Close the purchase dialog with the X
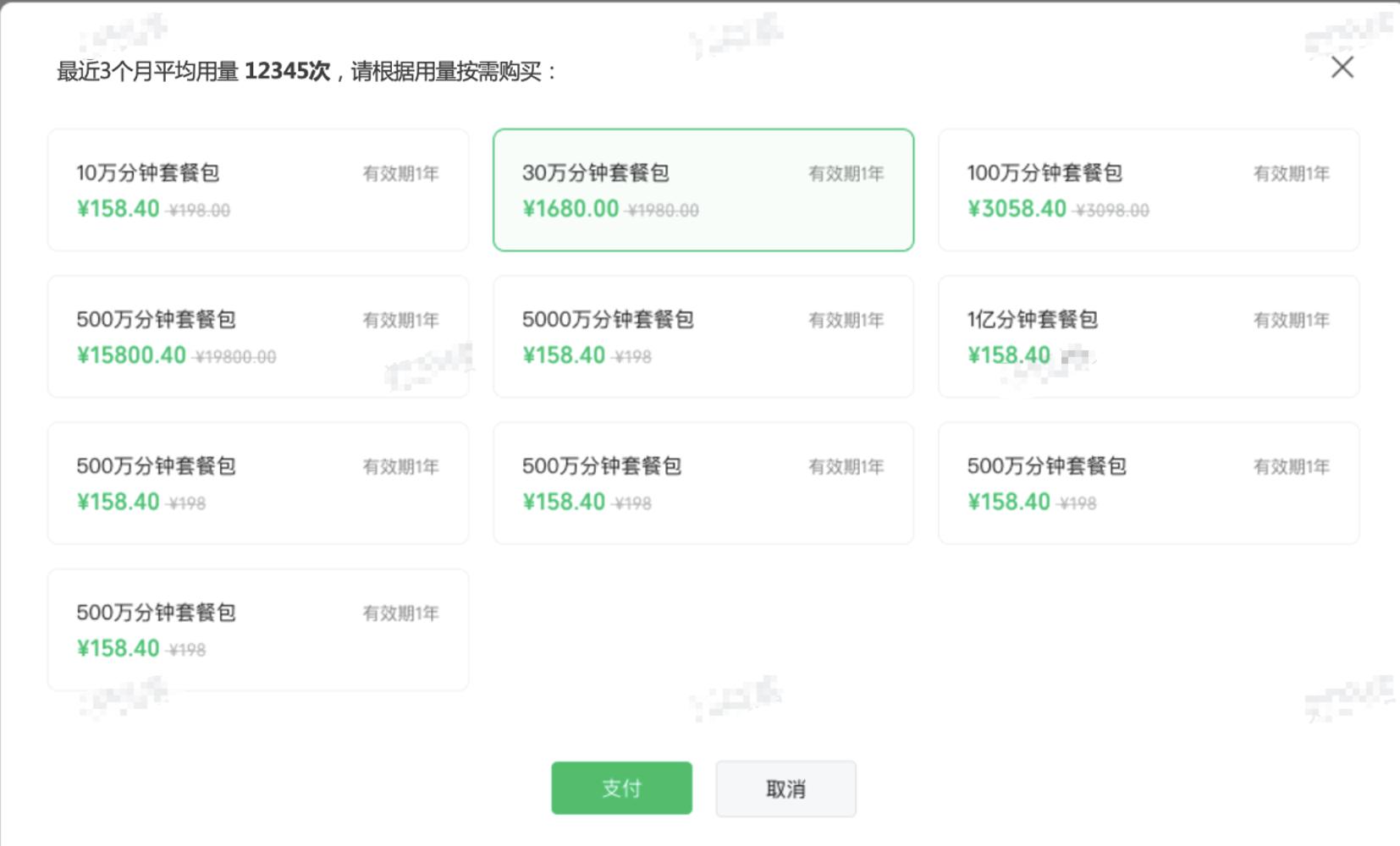 1342,68
